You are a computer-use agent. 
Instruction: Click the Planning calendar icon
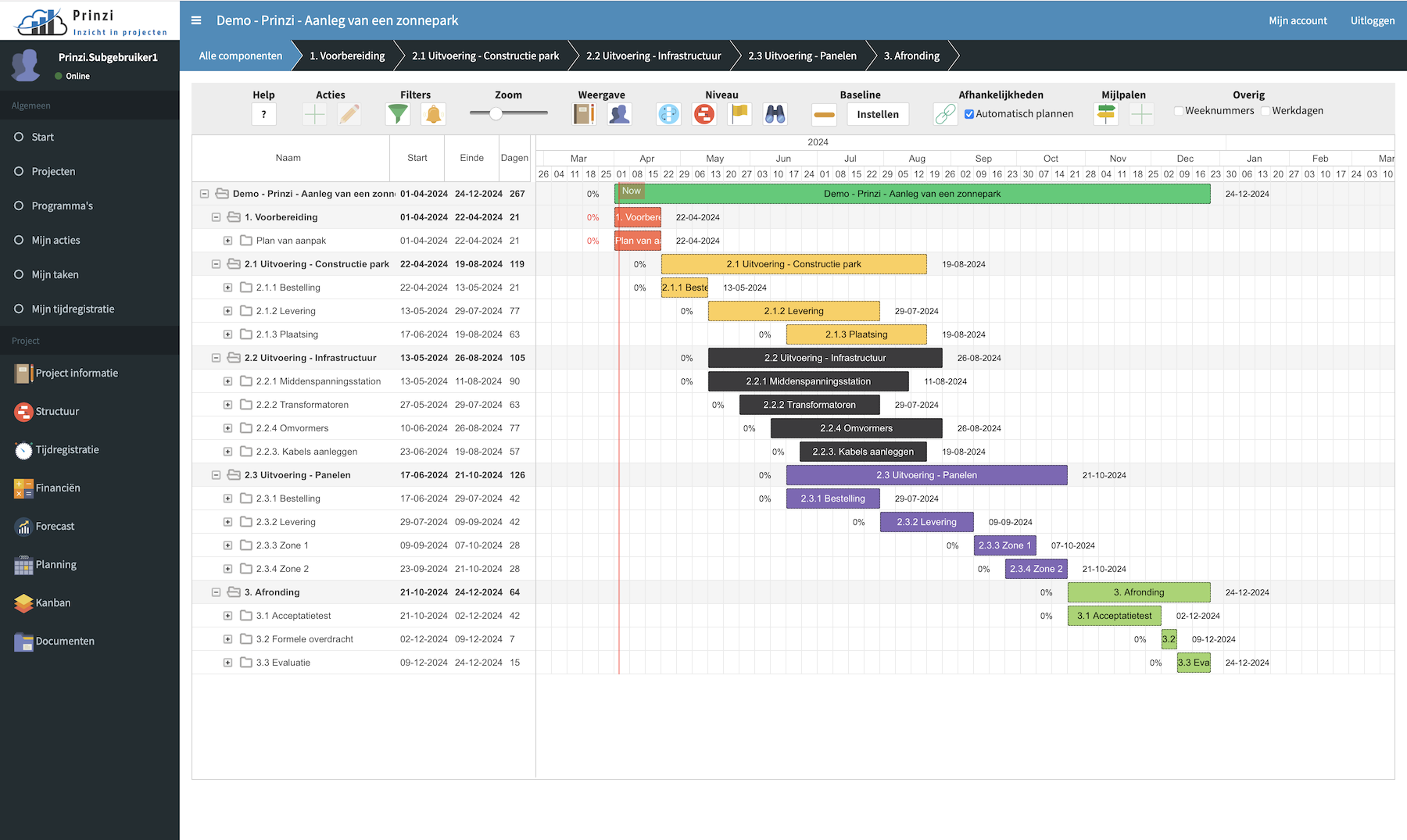pyautogui.click(x=23, y=565)
